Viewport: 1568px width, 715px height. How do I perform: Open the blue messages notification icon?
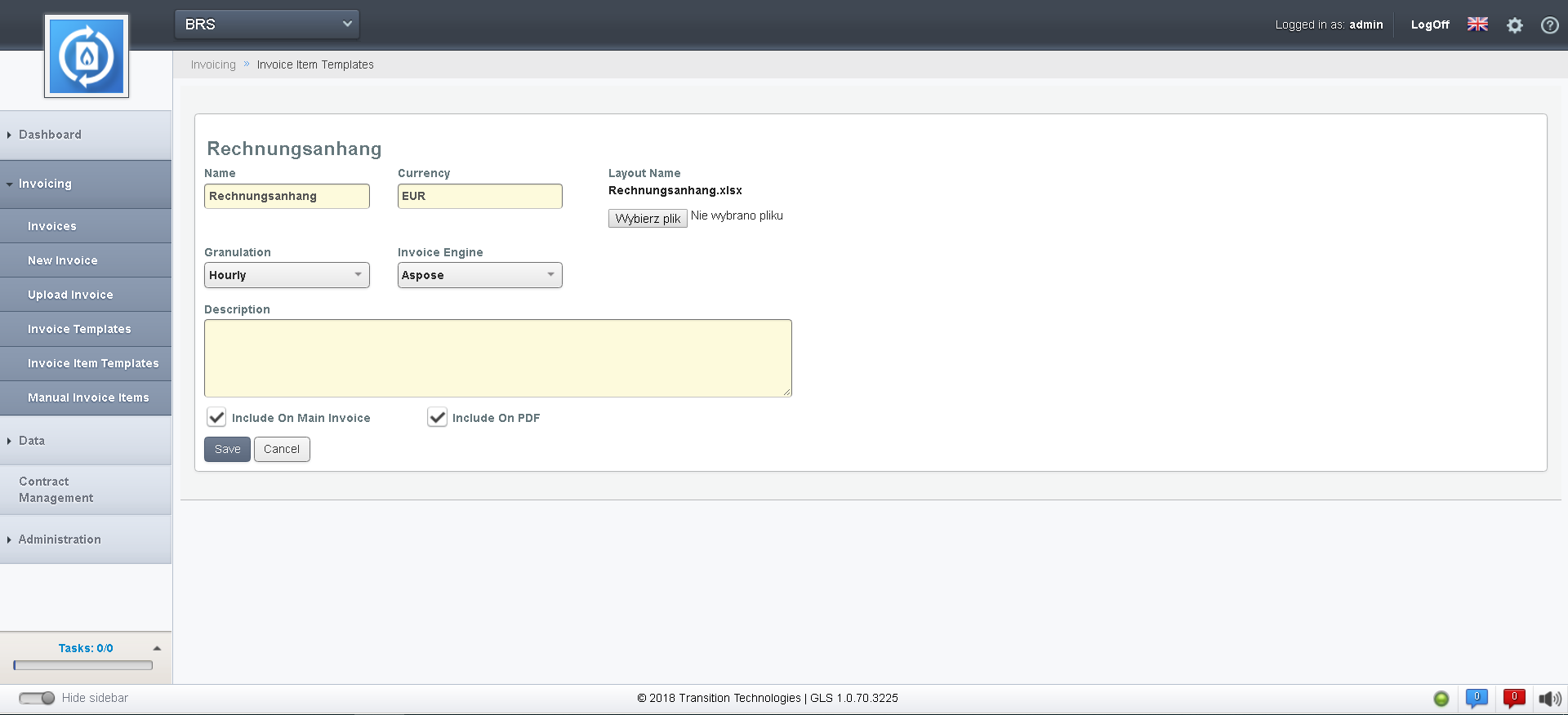pyautogui.click(x=1477, y=698)
